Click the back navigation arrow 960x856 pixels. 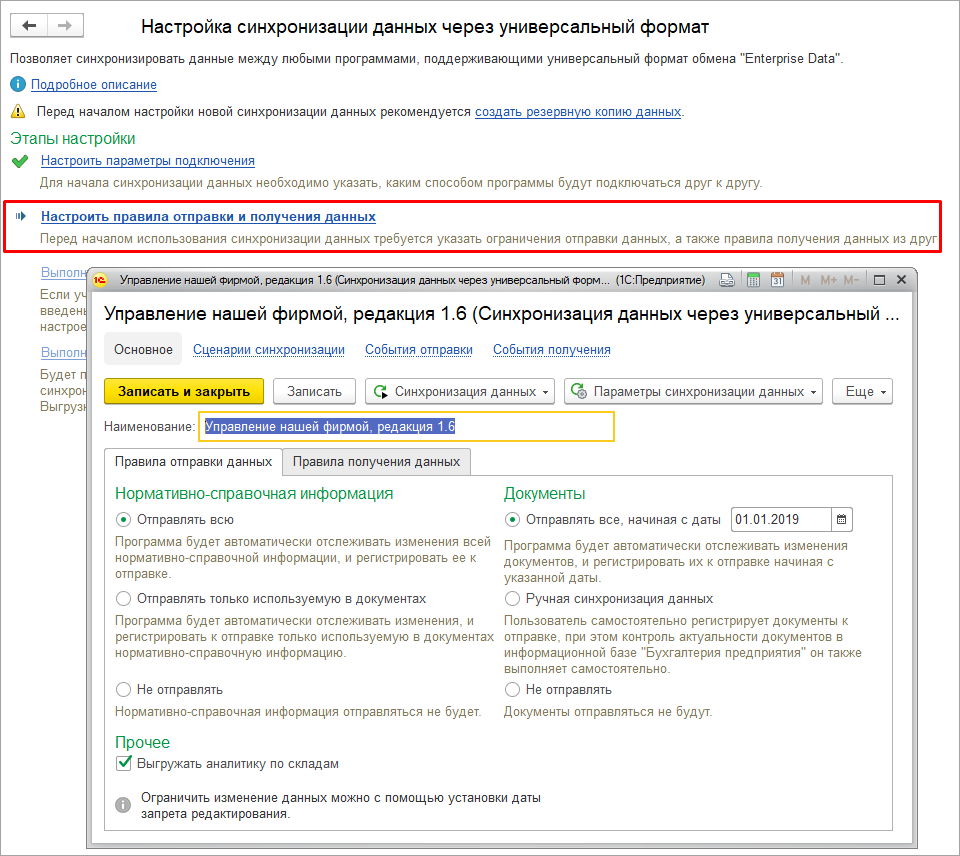30,25
